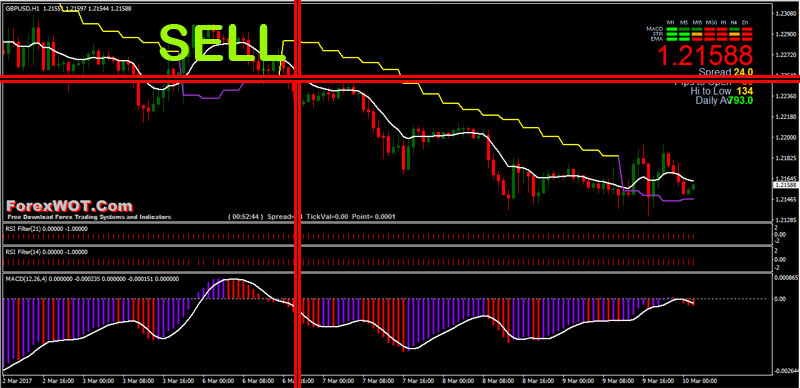Click the 9 Mar 16:00 time axis label

coord(657,381)
